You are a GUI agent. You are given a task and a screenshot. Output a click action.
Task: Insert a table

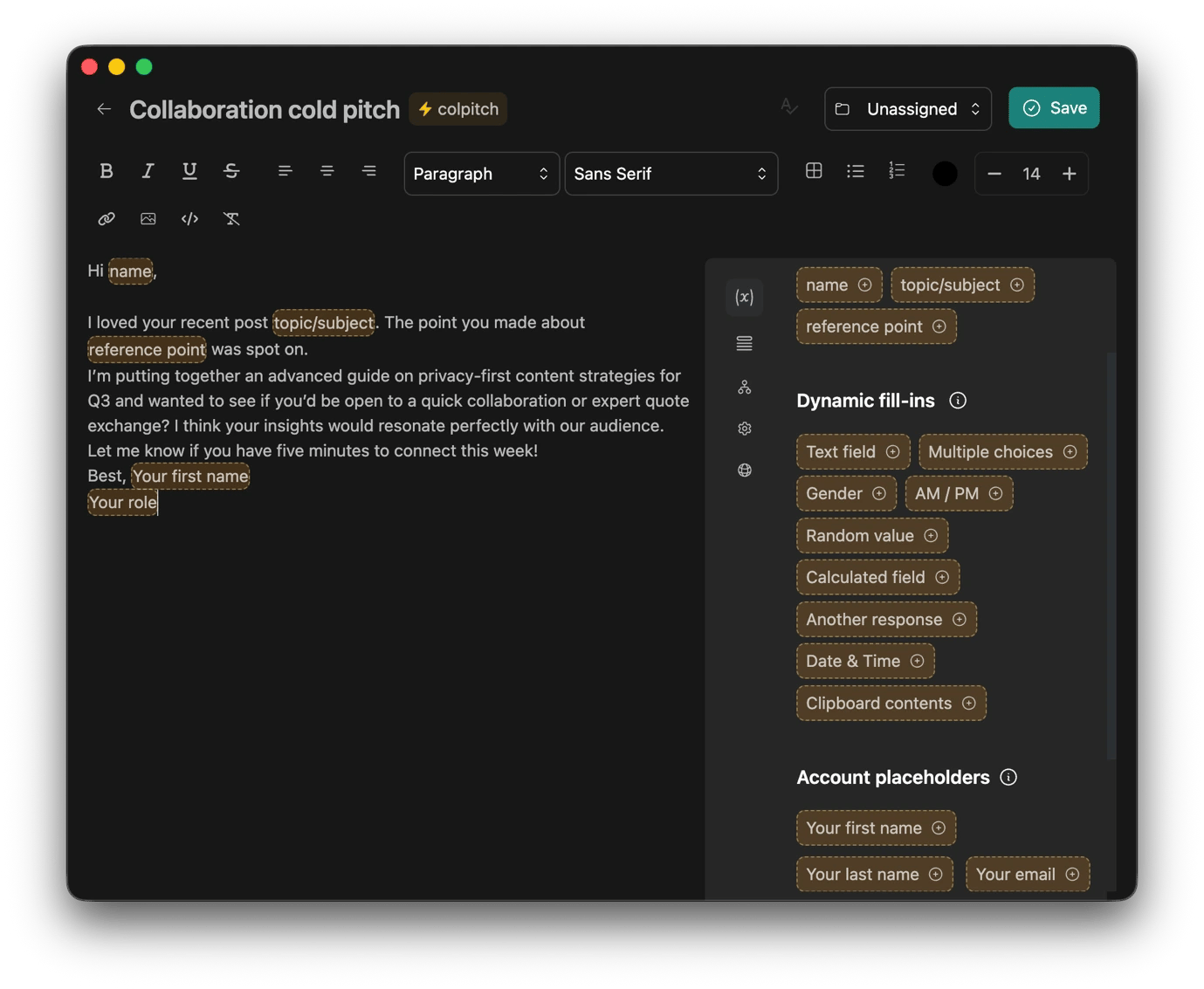[814, 171]
